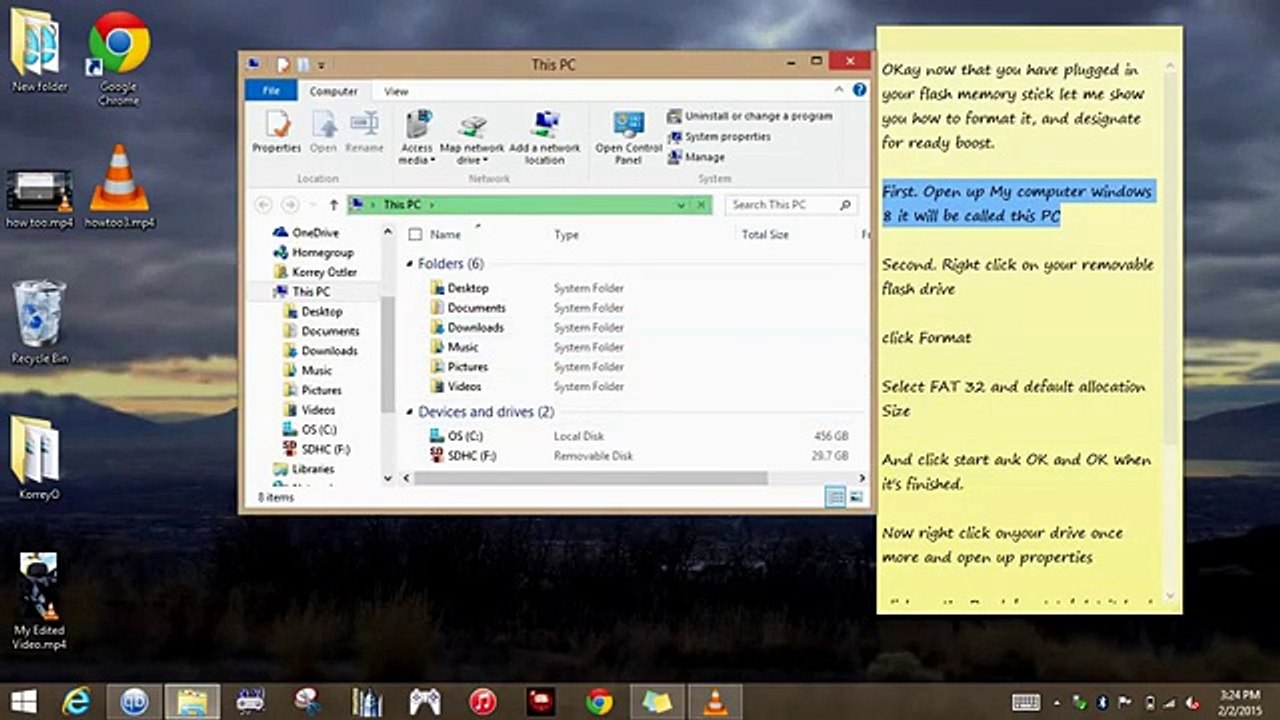Switch to Details view icon in status bar
1280x720 pixels.
click(835, 497)
